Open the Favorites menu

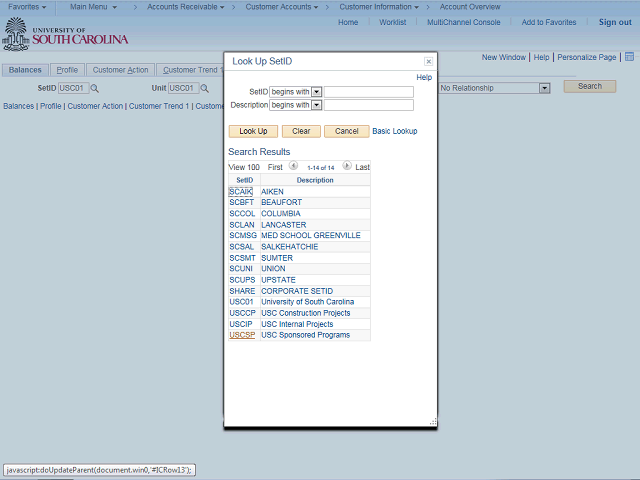pyautogui.click(x=27, y=7)
